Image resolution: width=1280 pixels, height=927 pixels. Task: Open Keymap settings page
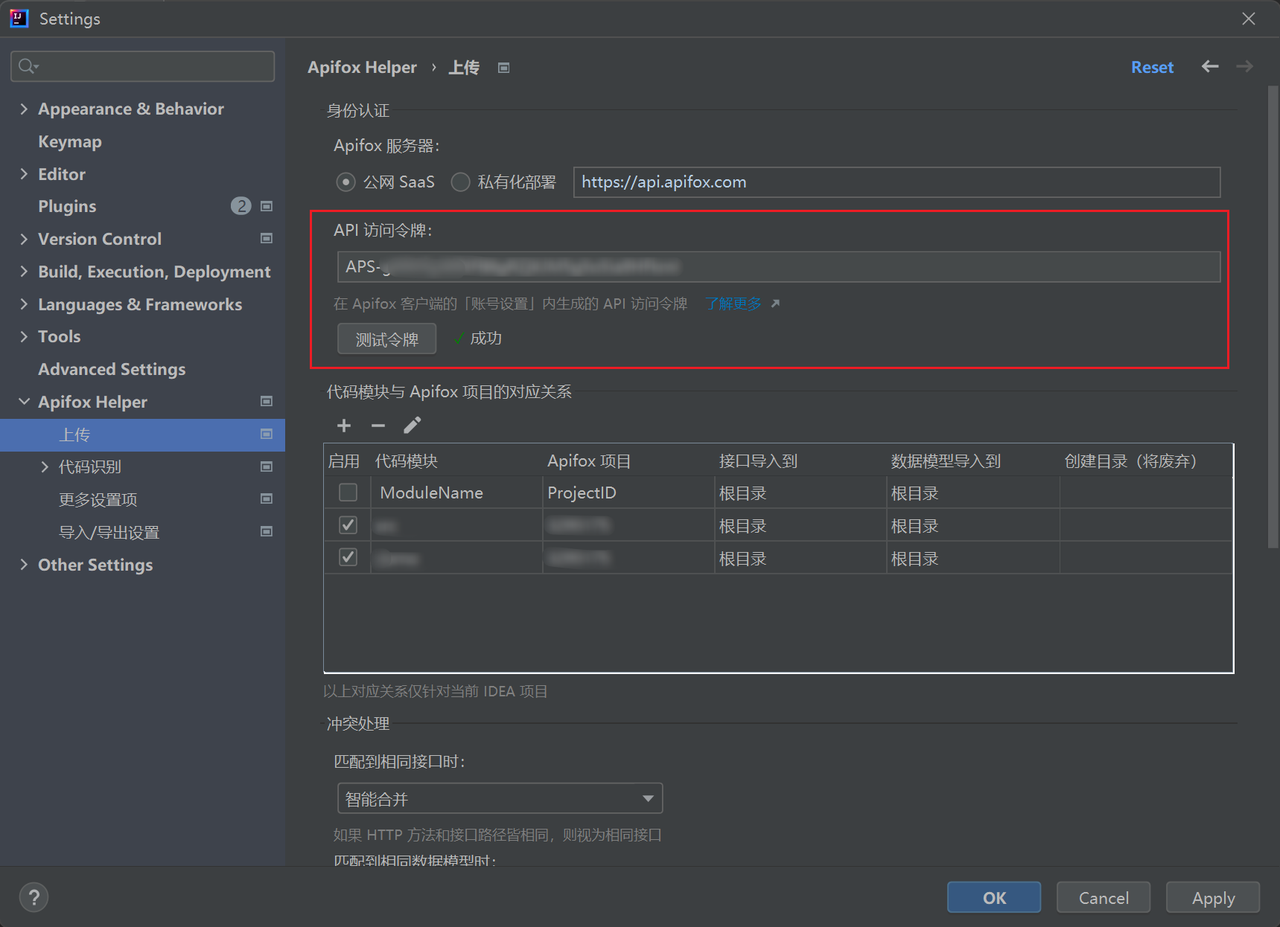click(70, 141)
